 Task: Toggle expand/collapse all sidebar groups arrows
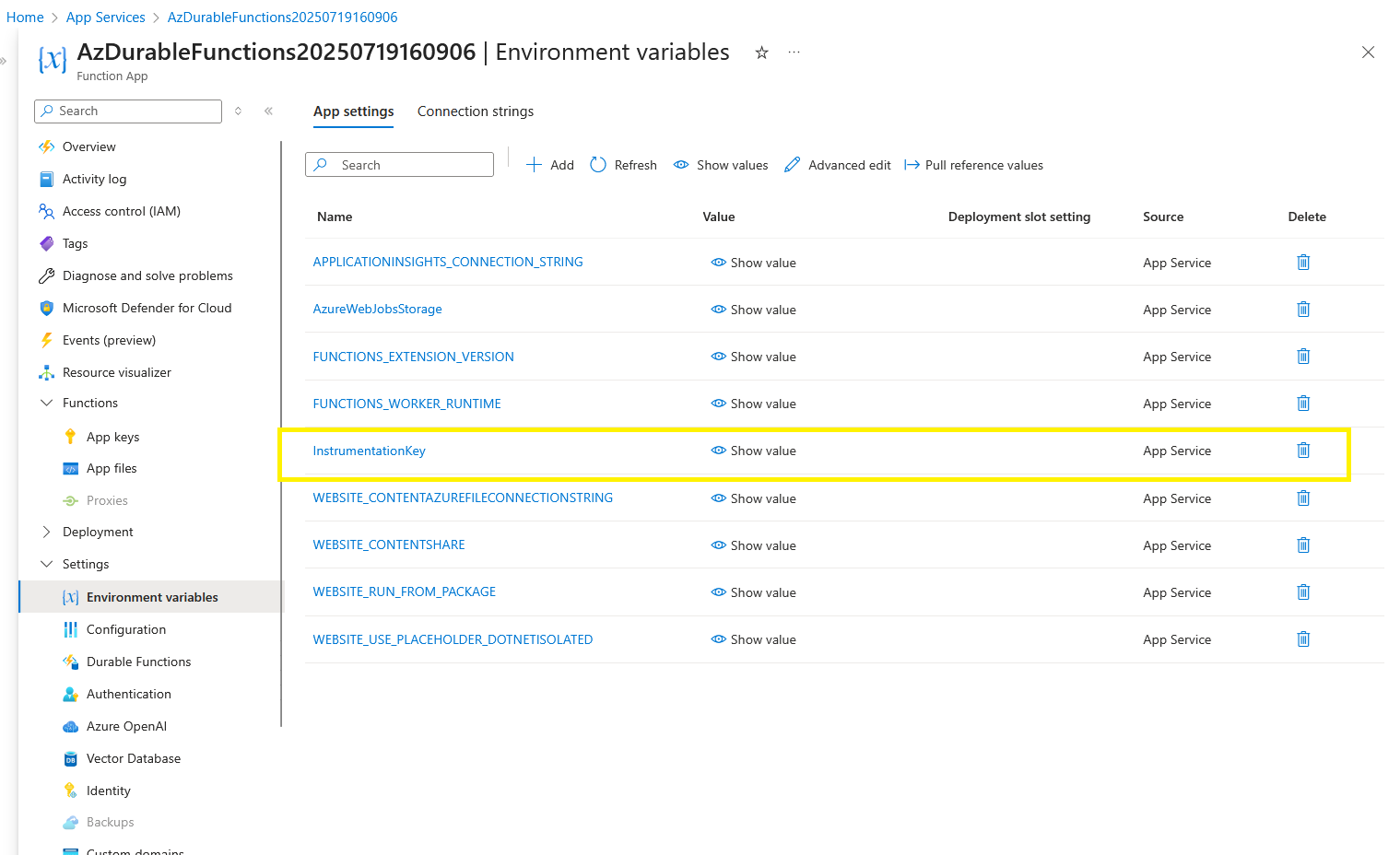(x=238, y=111)
